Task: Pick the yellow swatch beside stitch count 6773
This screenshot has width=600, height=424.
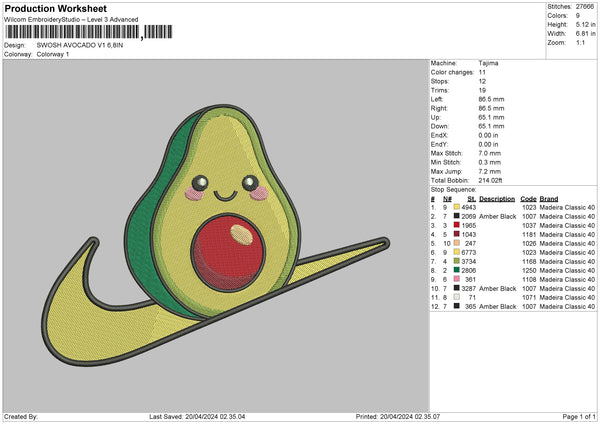Action: (457, 252)
